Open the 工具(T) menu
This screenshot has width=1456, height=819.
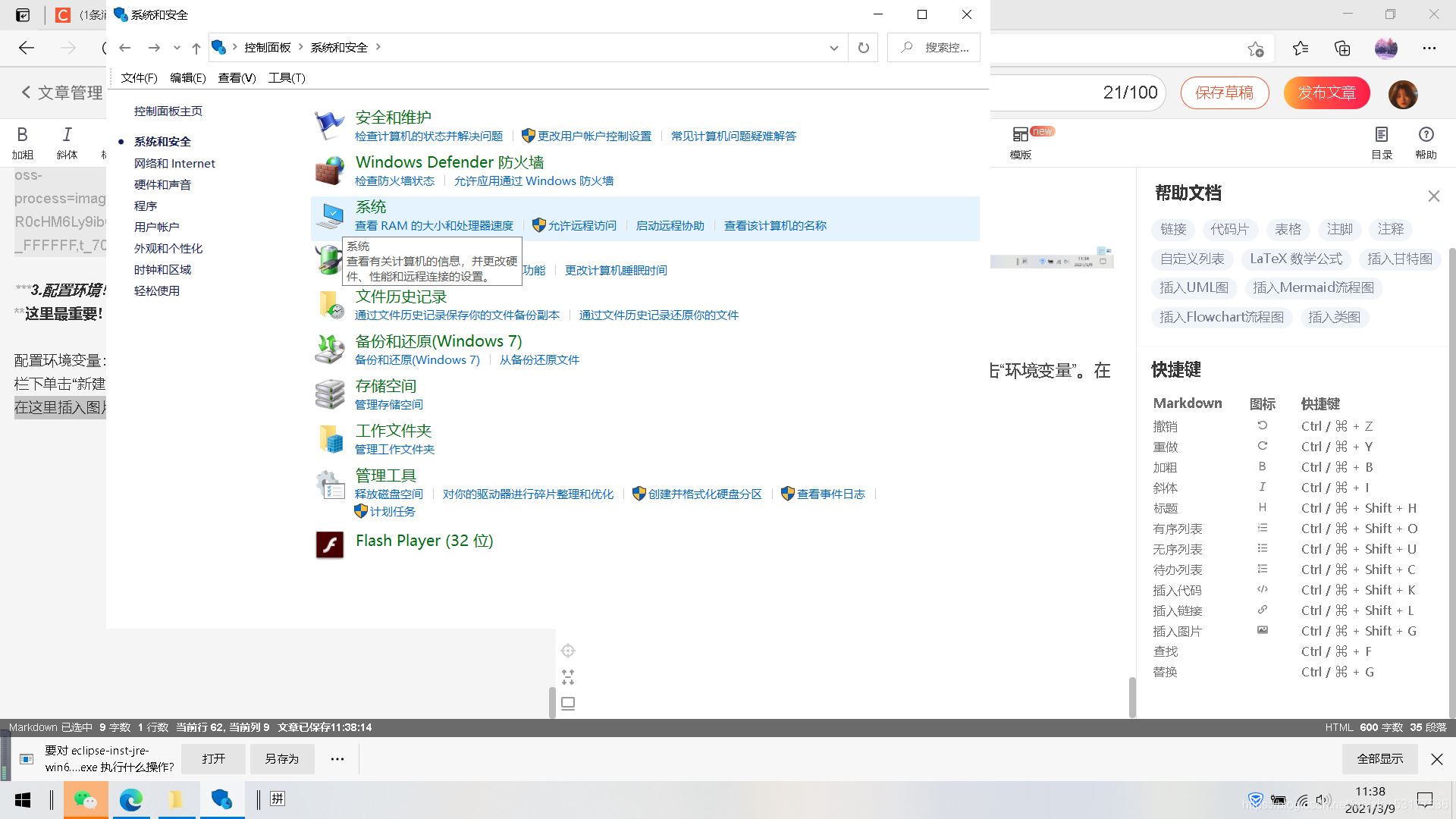[x=286, y=77]
